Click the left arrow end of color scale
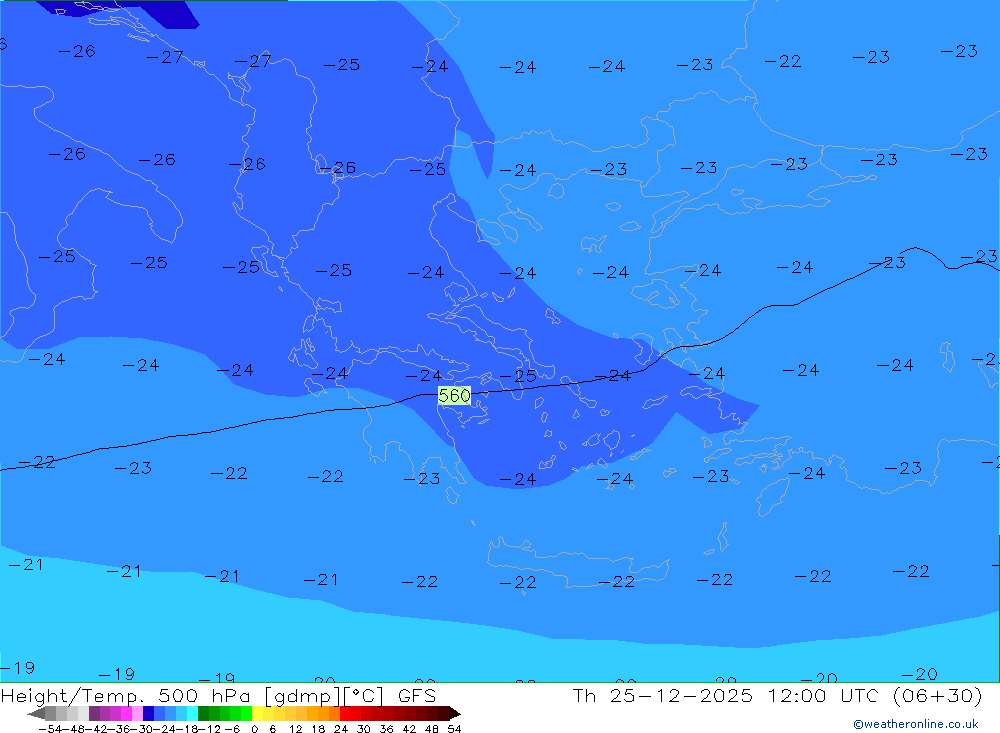 (36, 713)
